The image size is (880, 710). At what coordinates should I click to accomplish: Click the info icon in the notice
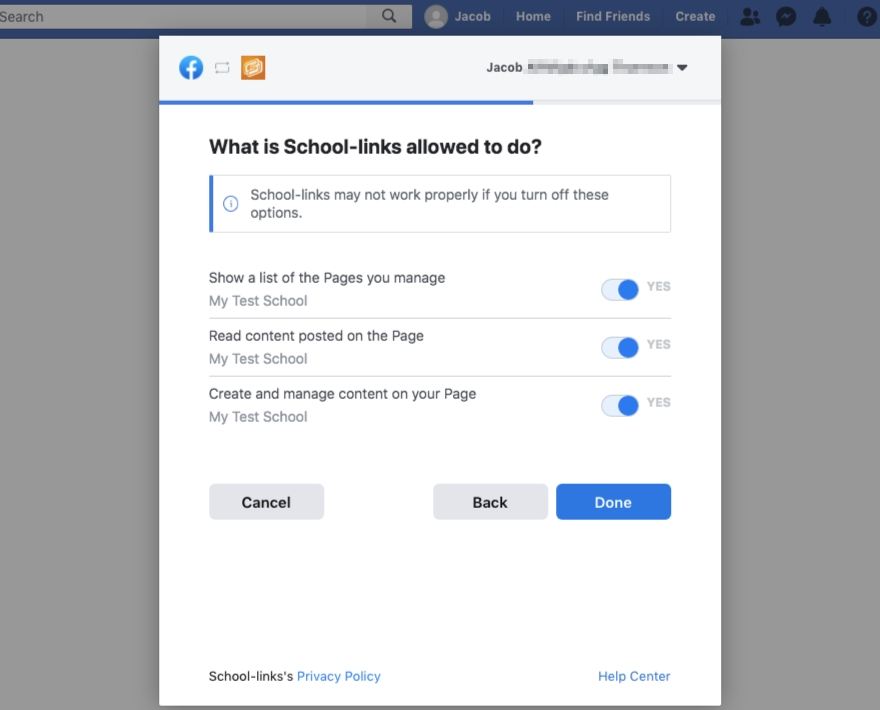(231, 203)
